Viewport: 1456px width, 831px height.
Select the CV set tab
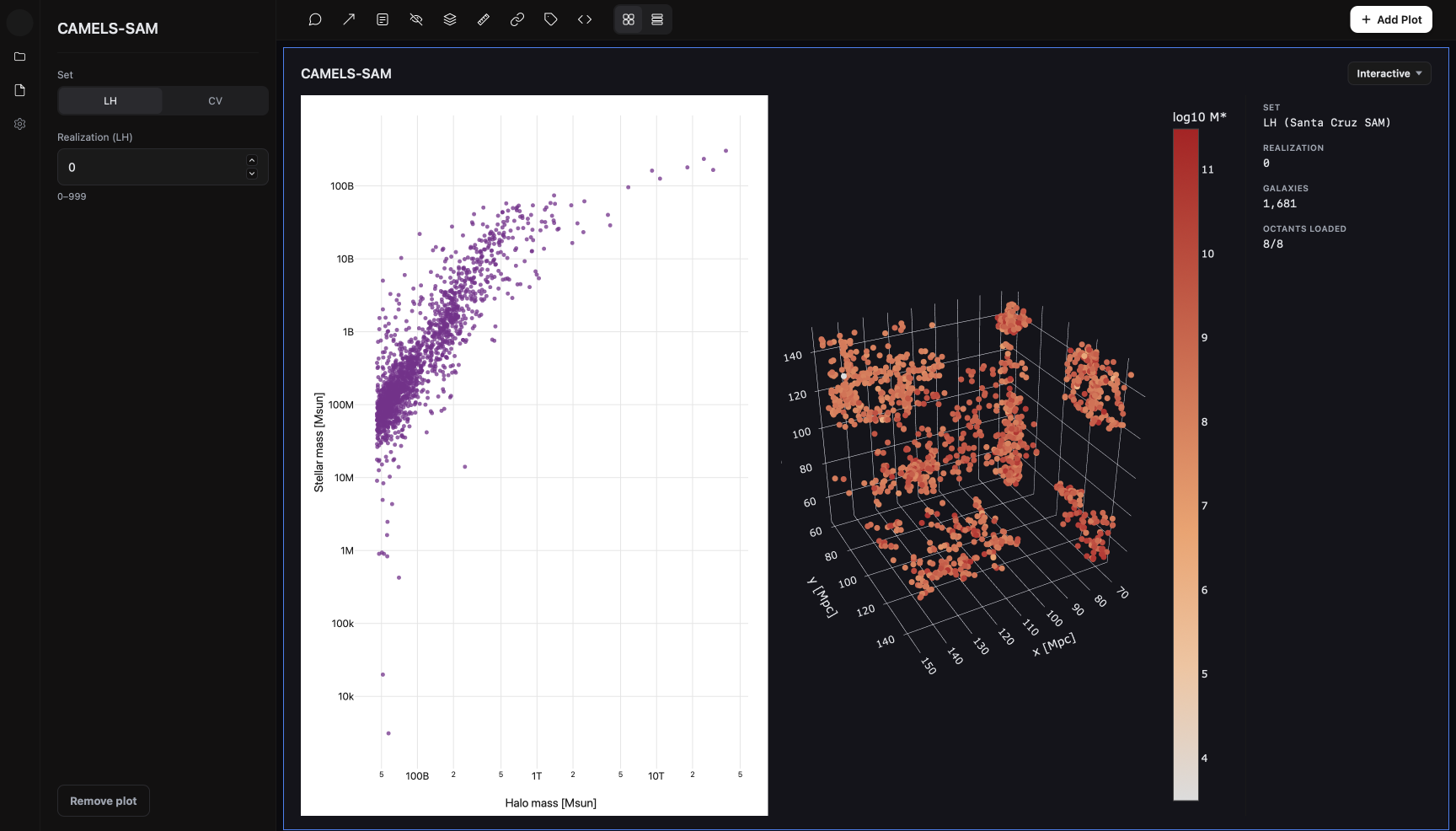pyautogui.click(x=216, y=100)
